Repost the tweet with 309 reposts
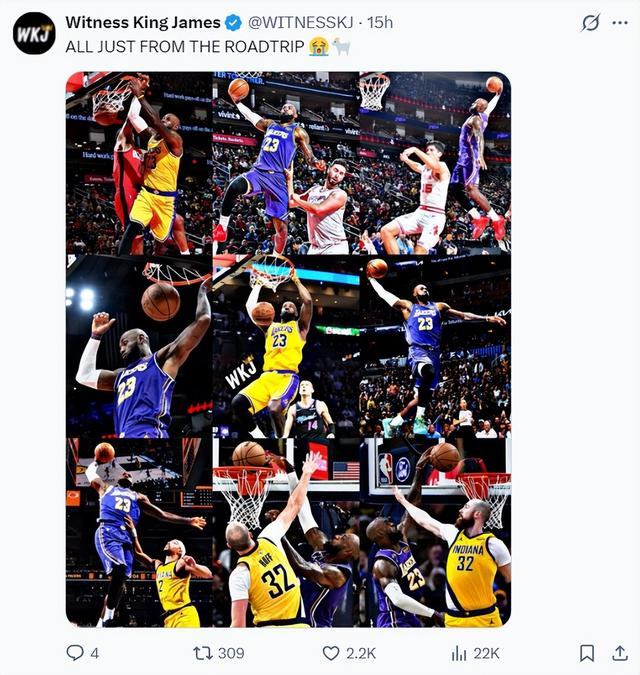The height and width of the screenshot is (675, 640). 203,653
